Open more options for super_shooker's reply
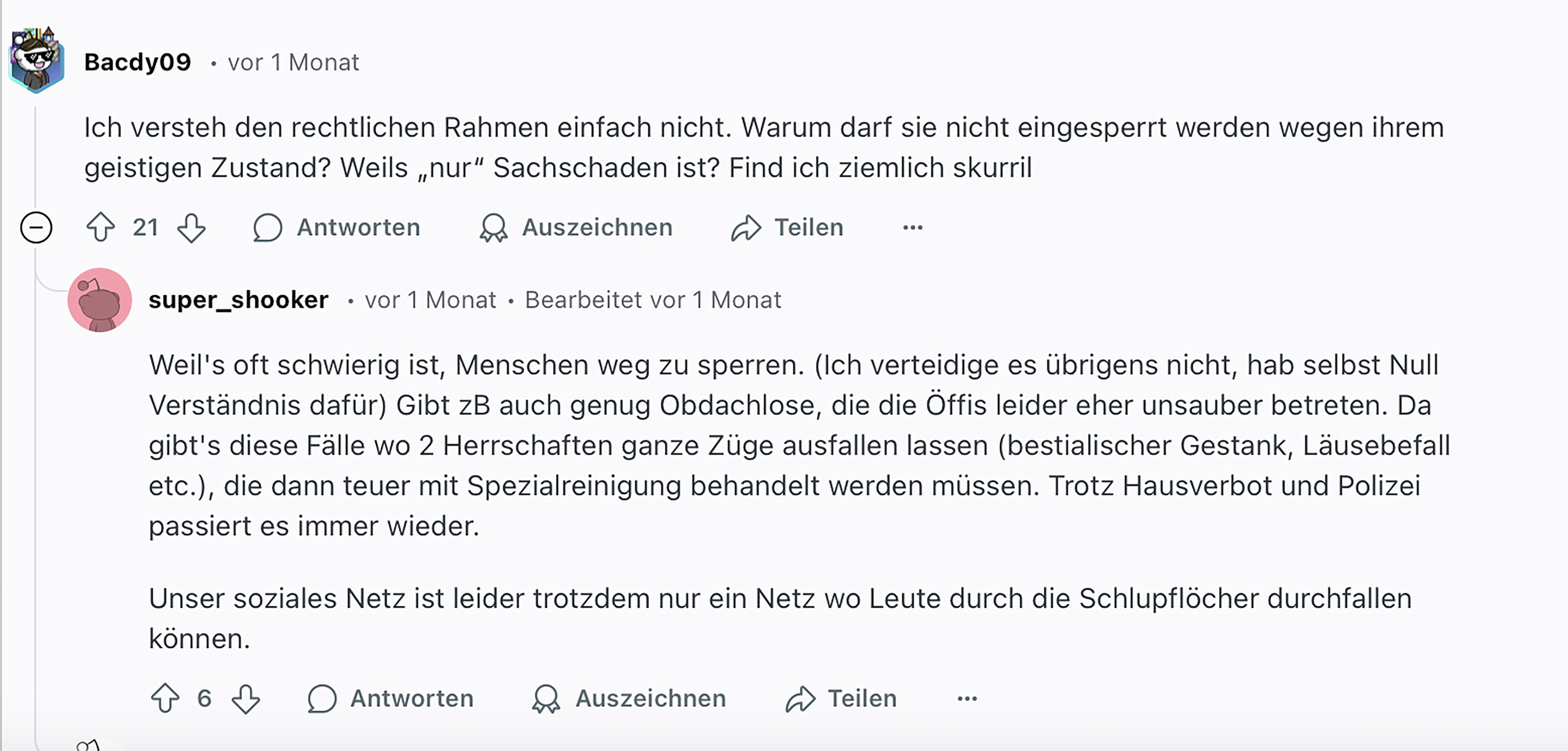The height and width of the screenshot is (751, 1568). (967, 698)
